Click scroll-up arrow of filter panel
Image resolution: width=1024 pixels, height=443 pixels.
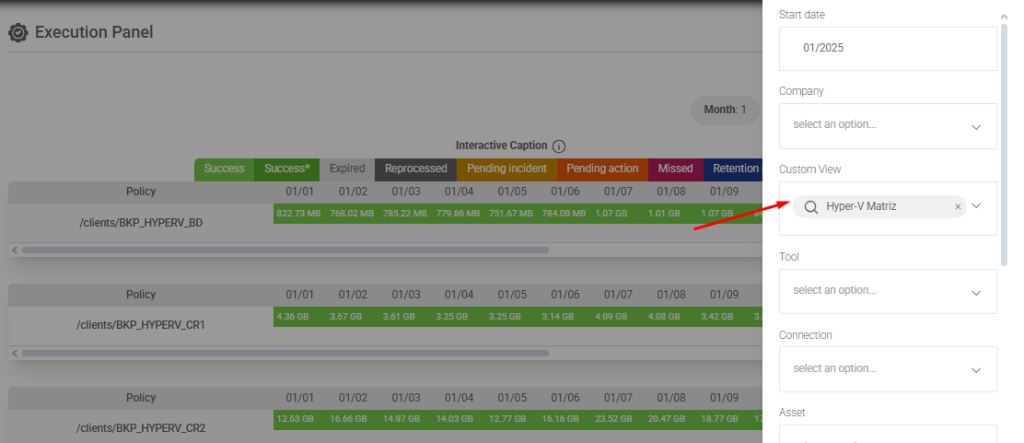point(1004,17)
